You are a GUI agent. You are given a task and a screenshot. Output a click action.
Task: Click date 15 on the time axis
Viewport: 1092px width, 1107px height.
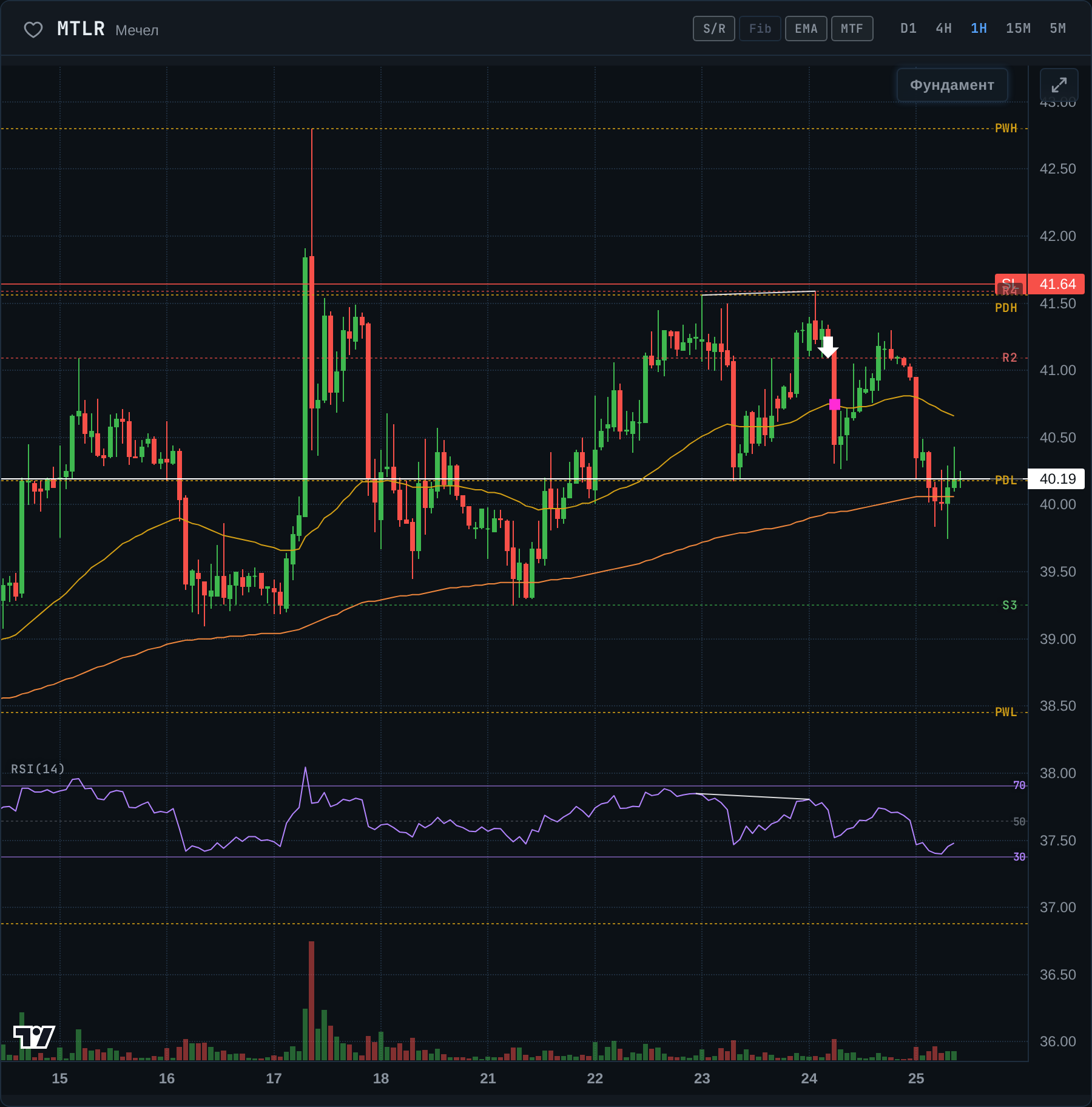click(x=59, y=1078)
